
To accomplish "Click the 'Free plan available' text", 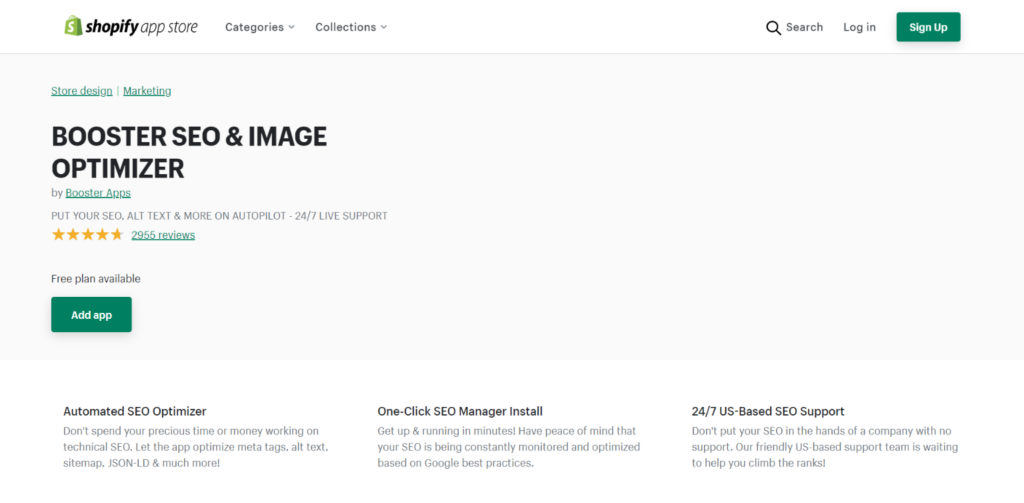I will point(96,279).
